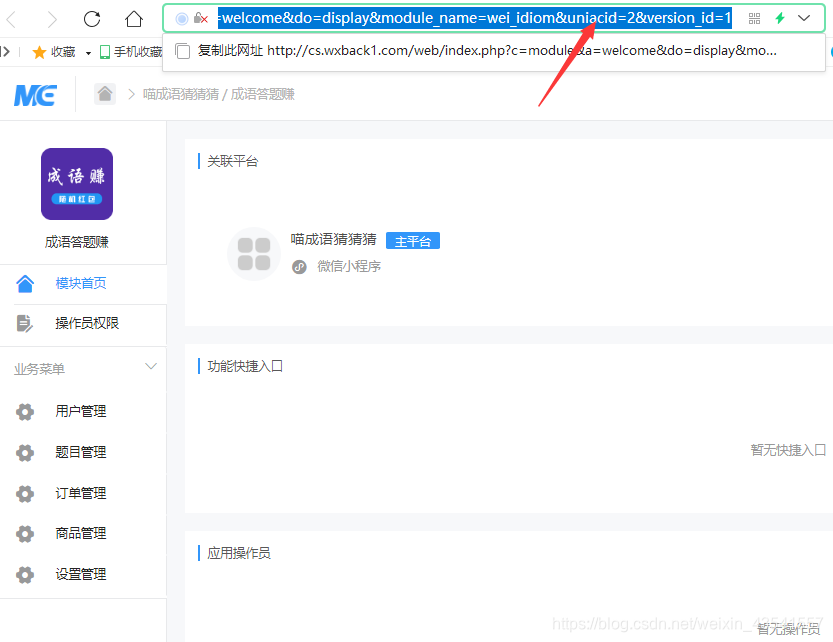Click the breadcrumb home icon
The image size is (833, 642).
click(x=107, y=93)
